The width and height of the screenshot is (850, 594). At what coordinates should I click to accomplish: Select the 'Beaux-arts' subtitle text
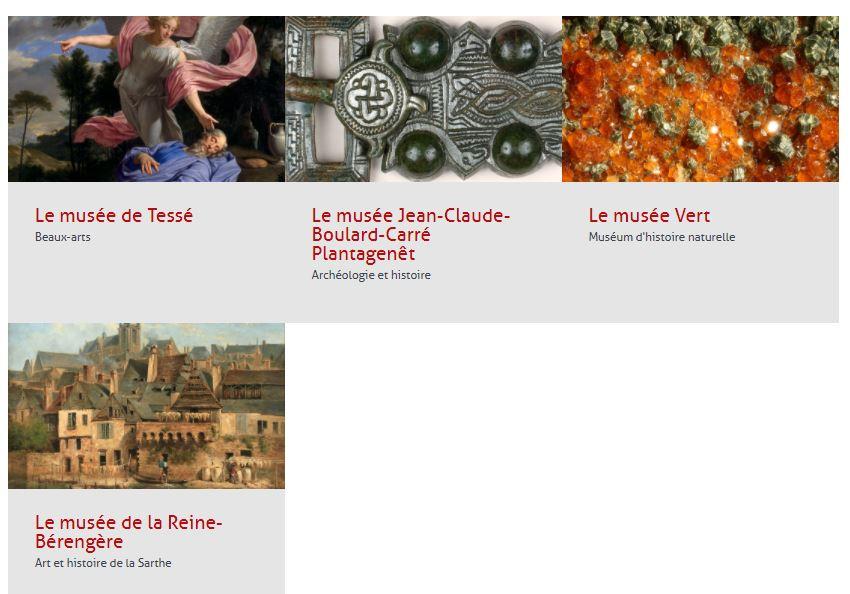(x=63, y=237)
